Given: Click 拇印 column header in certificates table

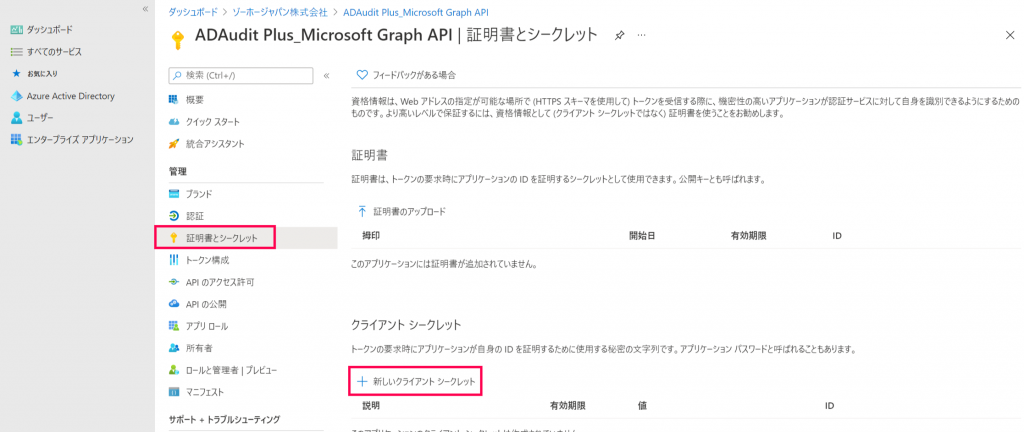Looking at the screenshot, I should click(x=371, y=236).
